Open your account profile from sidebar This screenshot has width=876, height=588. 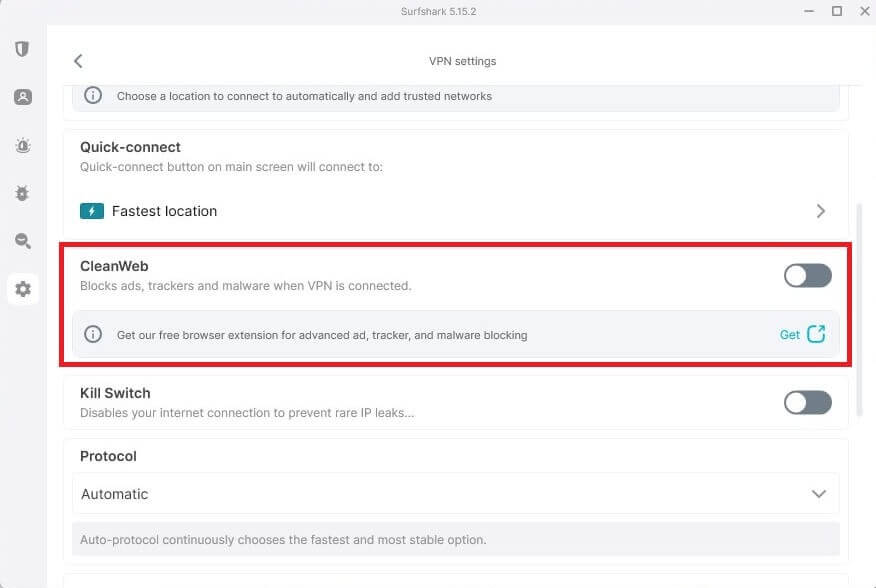pyautogui.click(x=22, y=96)
